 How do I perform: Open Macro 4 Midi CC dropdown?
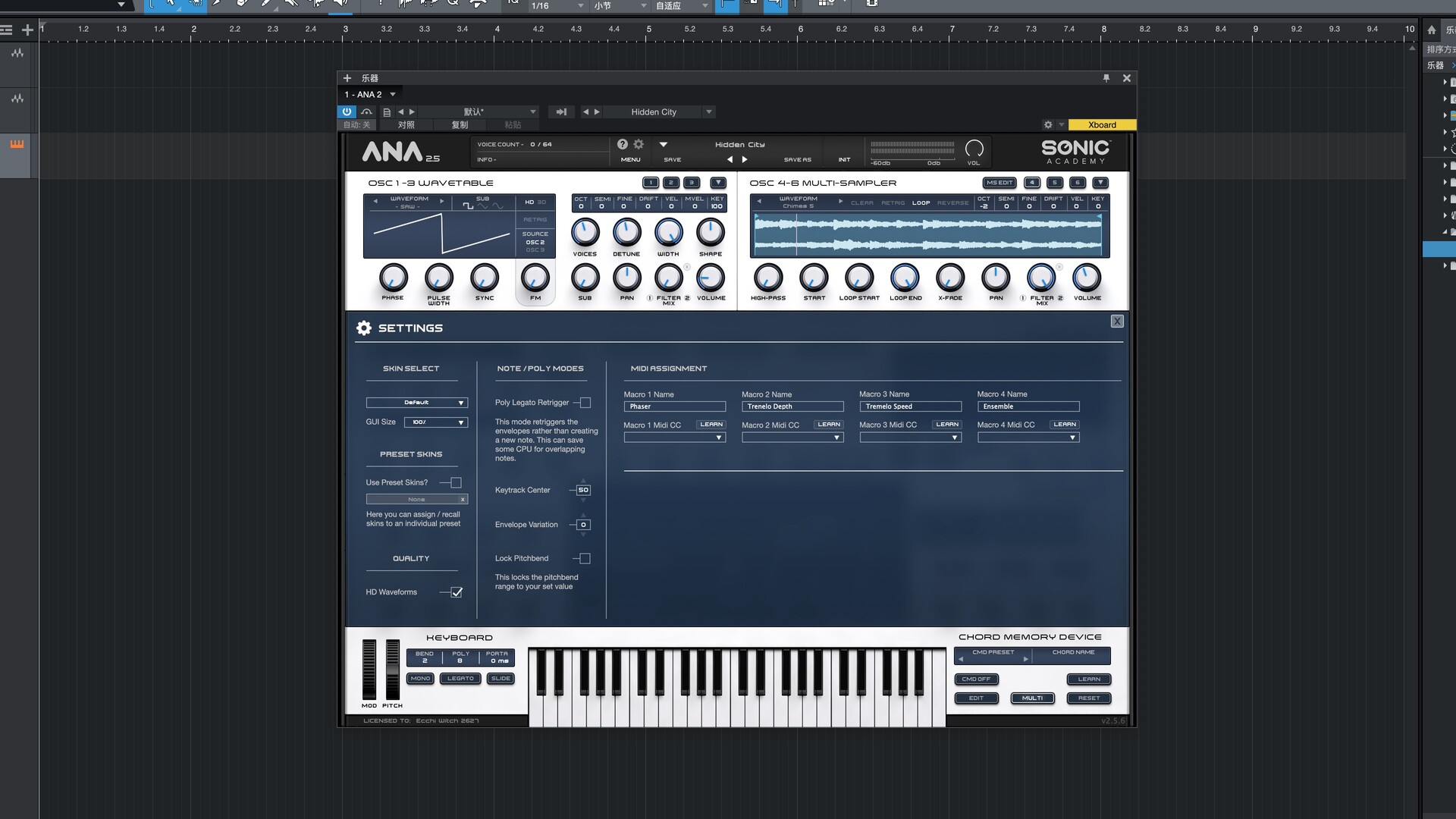coord(1028,438)
